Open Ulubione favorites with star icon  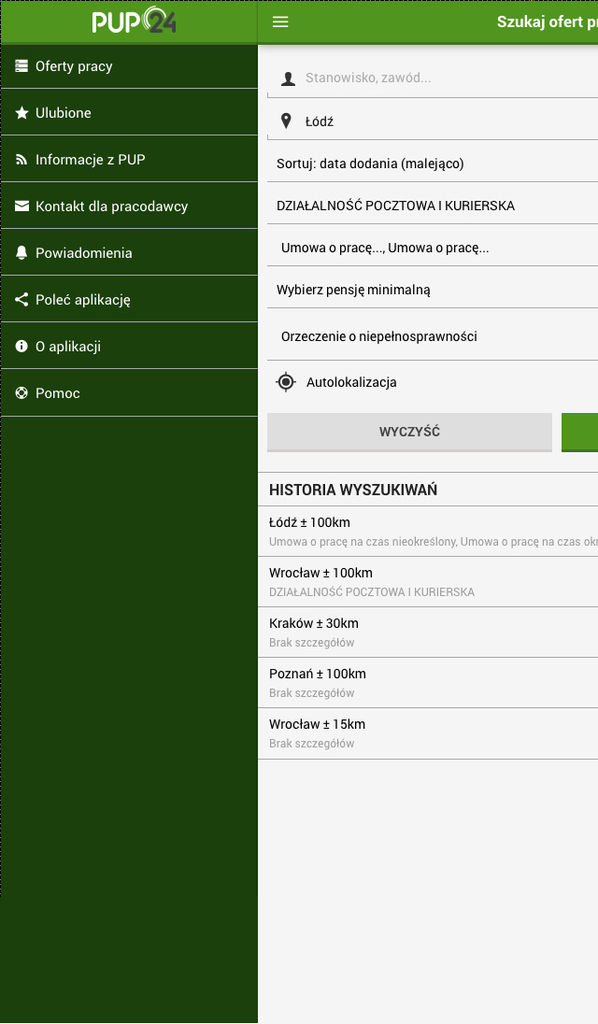click(x=129, y=113)
